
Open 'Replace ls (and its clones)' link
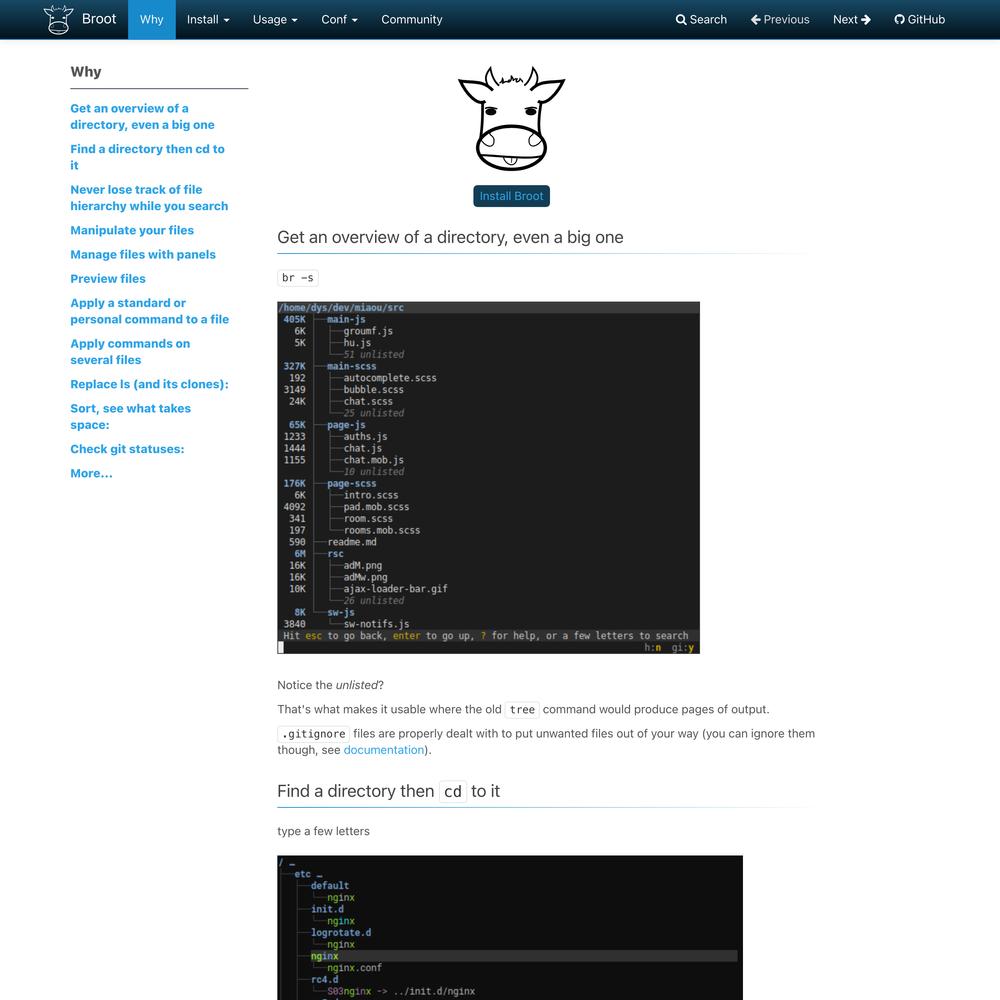coord(149,384)
